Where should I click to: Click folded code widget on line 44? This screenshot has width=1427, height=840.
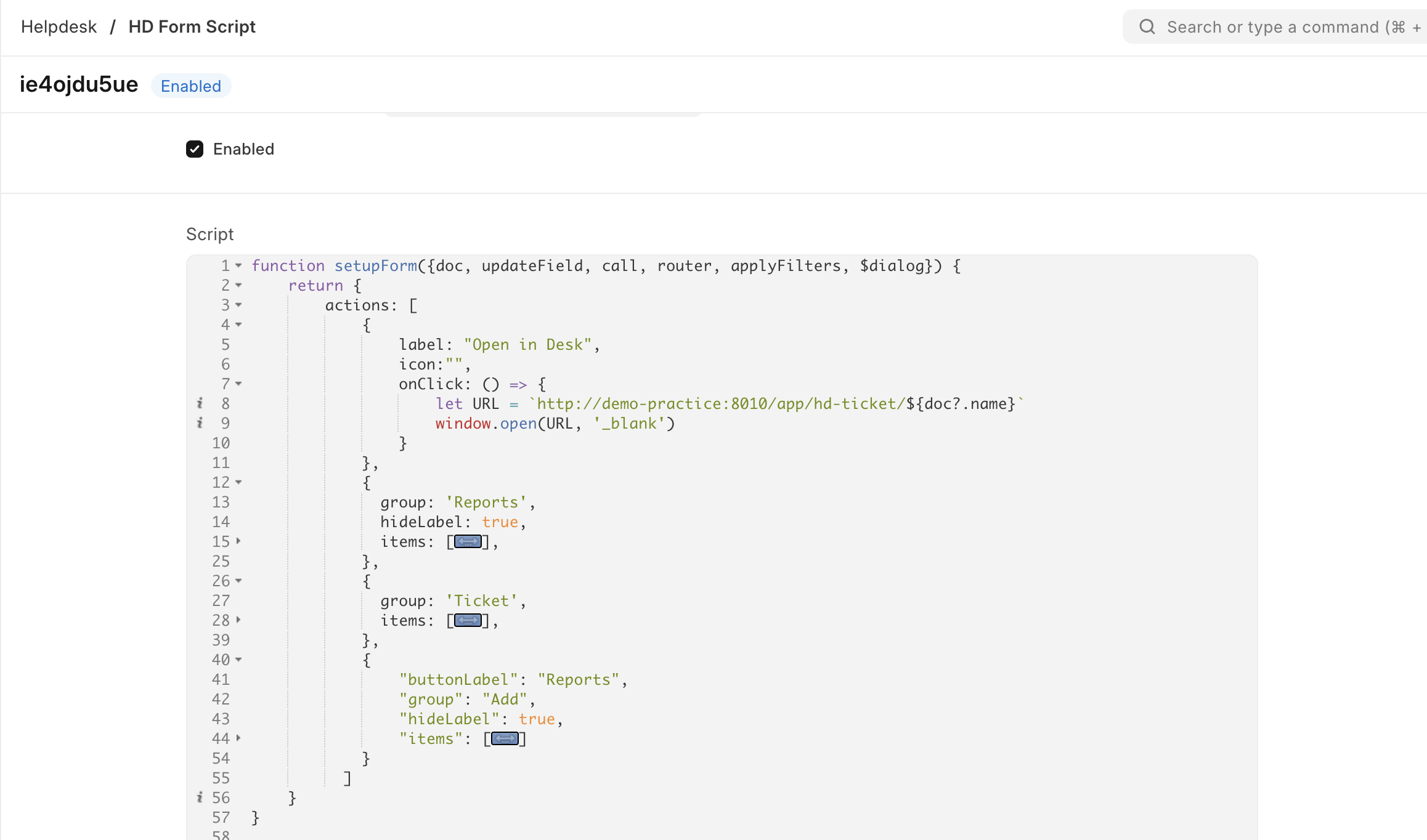point(505,739)
